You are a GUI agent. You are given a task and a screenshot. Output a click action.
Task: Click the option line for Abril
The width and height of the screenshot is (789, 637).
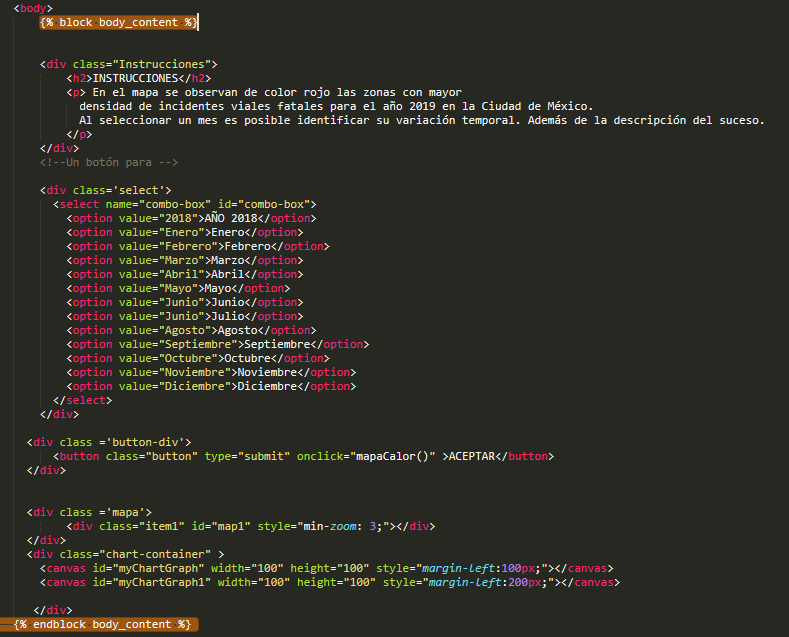185,274
